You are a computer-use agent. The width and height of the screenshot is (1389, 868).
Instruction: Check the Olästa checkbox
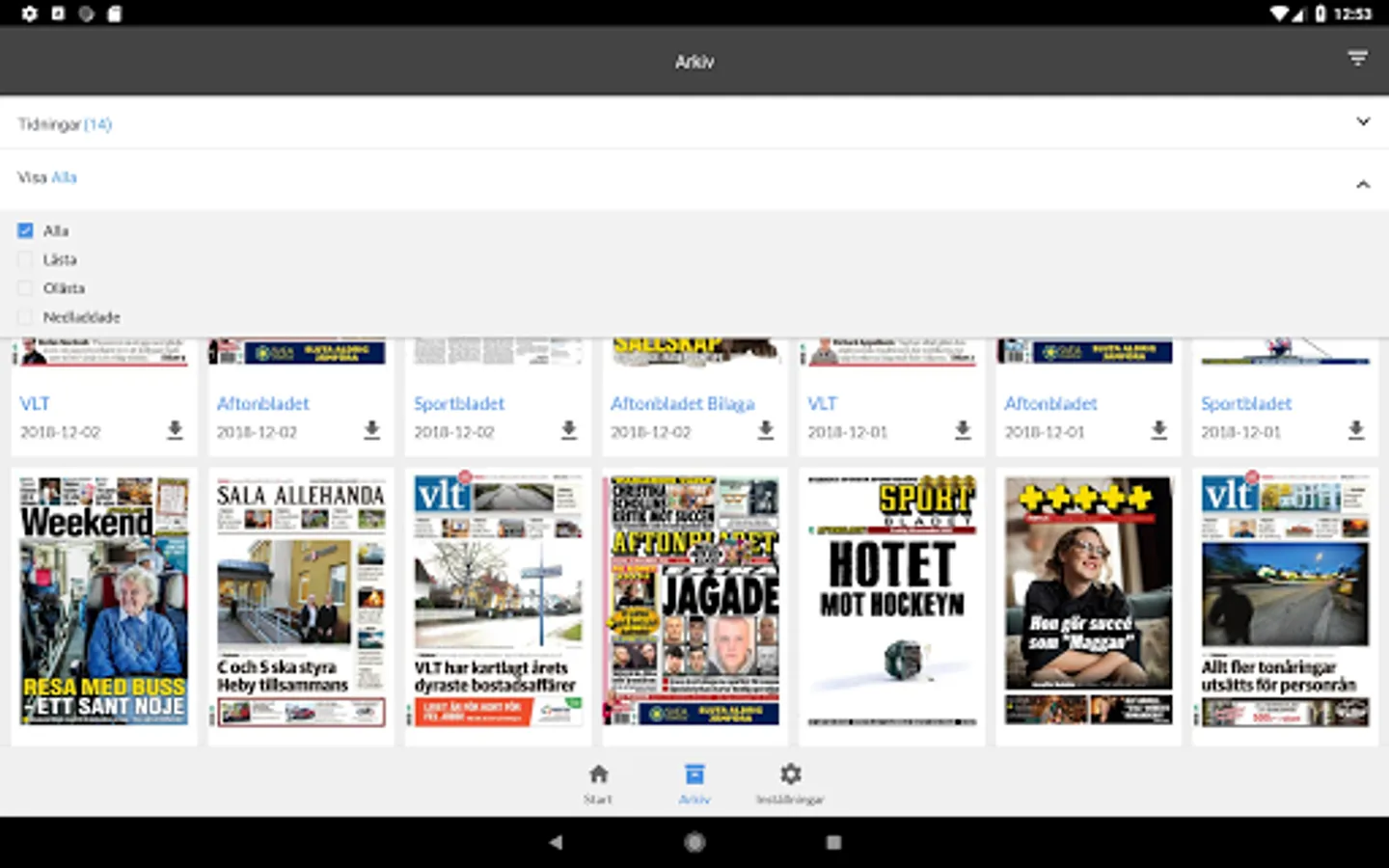coord(25,288)
